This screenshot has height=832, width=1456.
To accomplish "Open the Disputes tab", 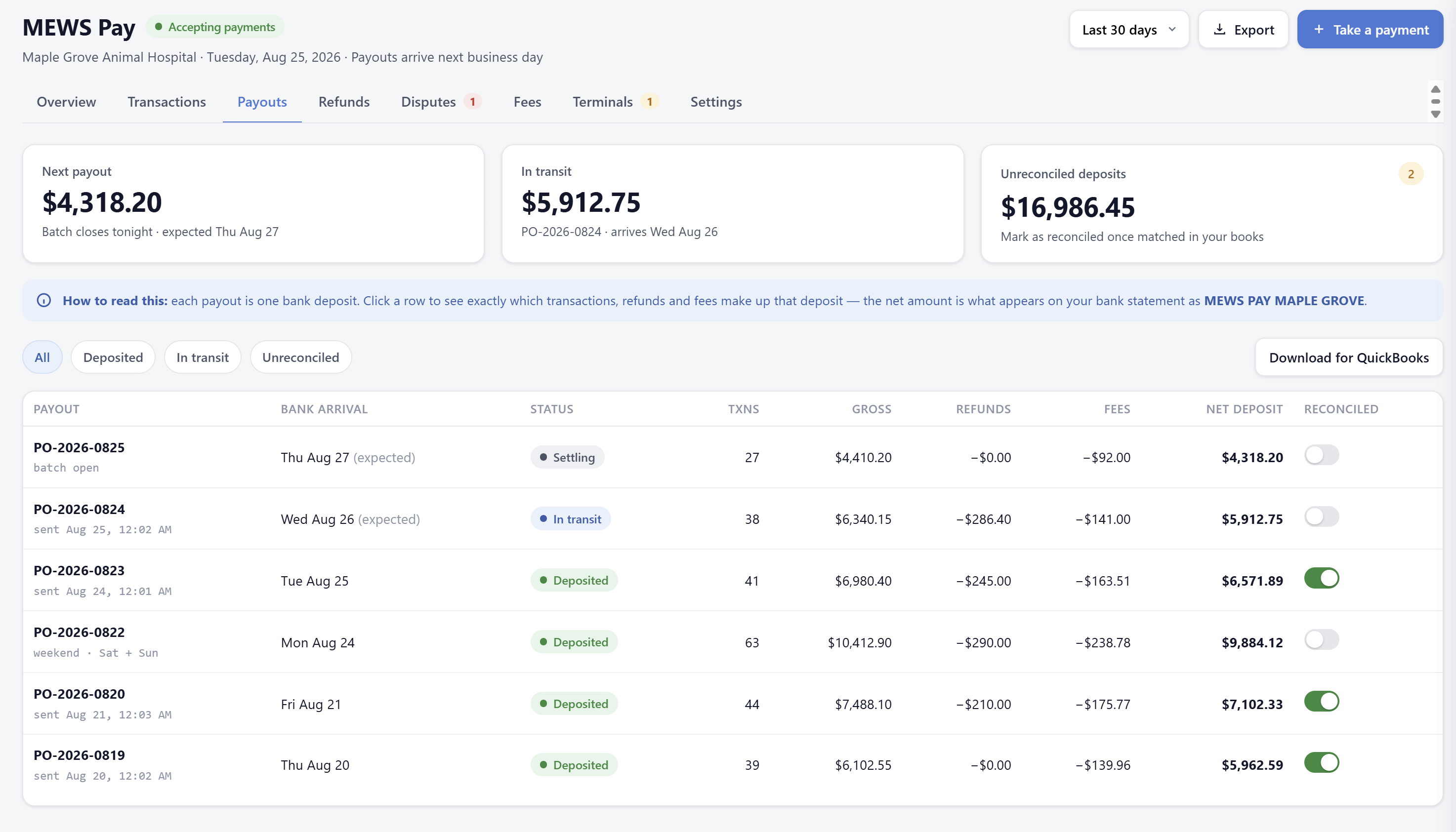I will pyautogui.click(x=441, y=102).
